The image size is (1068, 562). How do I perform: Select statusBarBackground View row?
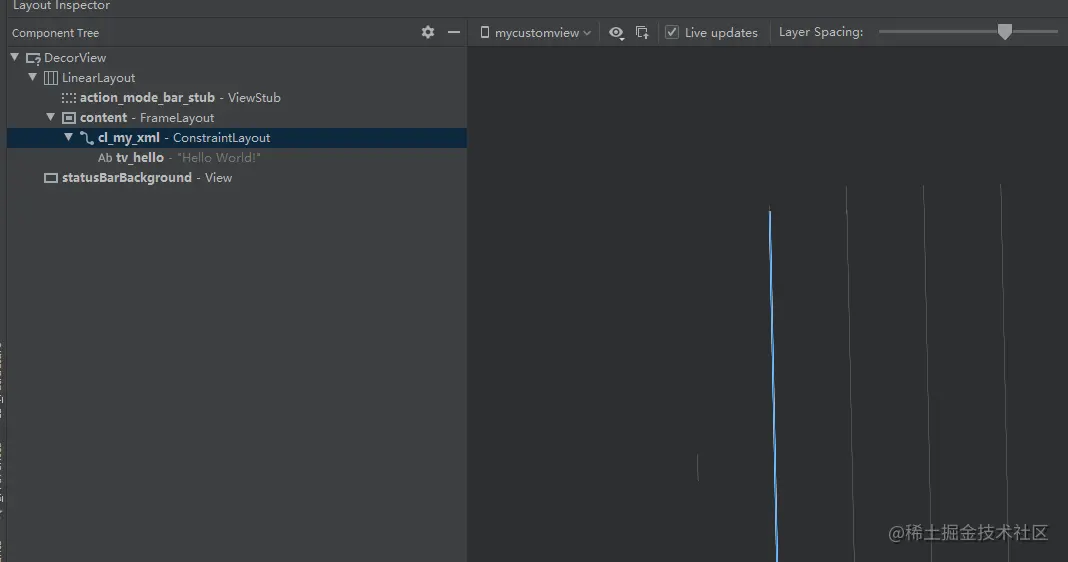(236, 178)
